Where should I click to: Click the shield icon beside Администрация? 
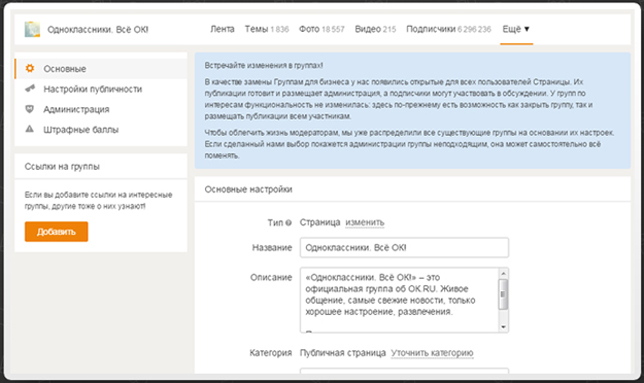point(30,109)
